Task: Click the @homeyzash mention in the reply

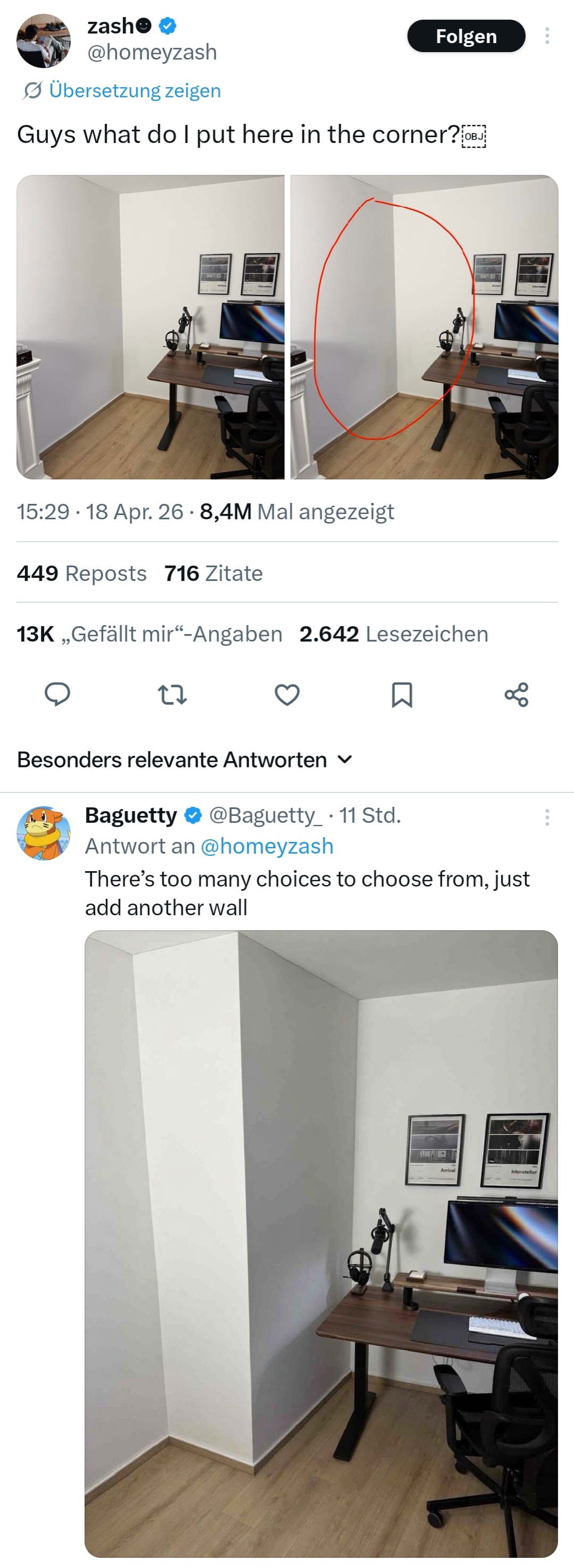Action: coord(267,846)
